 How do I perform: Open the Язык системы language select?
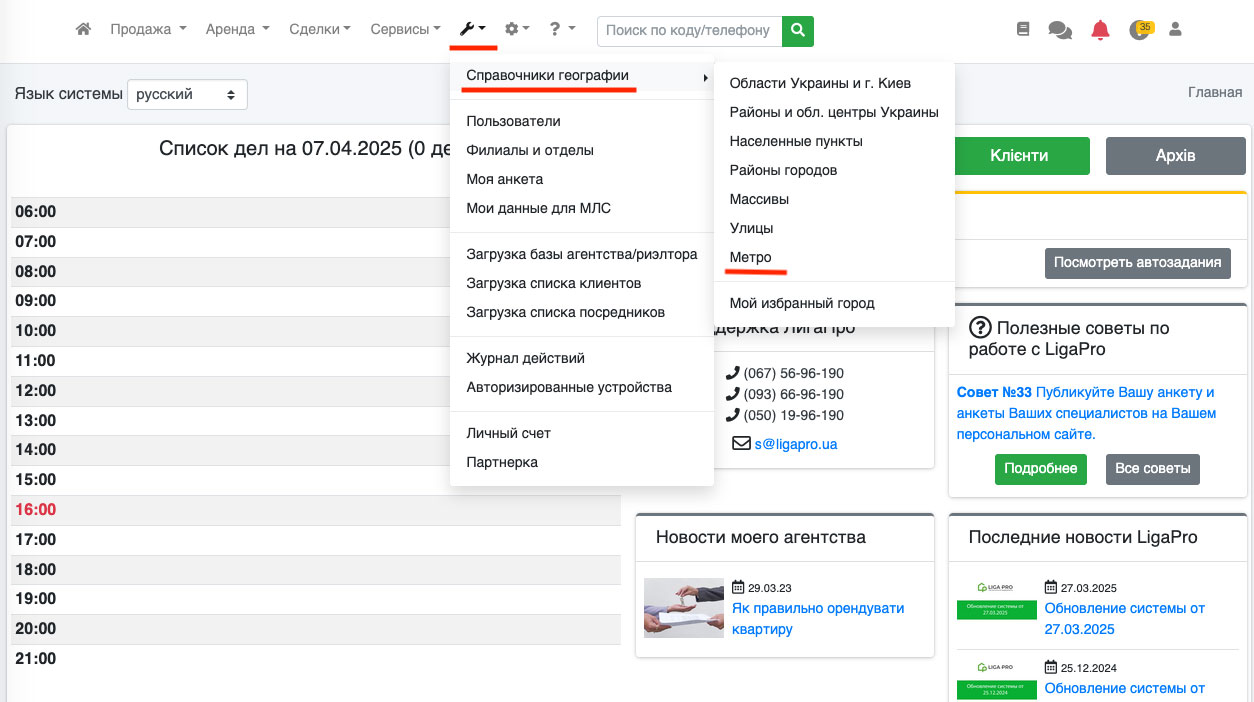pos(187,94)
